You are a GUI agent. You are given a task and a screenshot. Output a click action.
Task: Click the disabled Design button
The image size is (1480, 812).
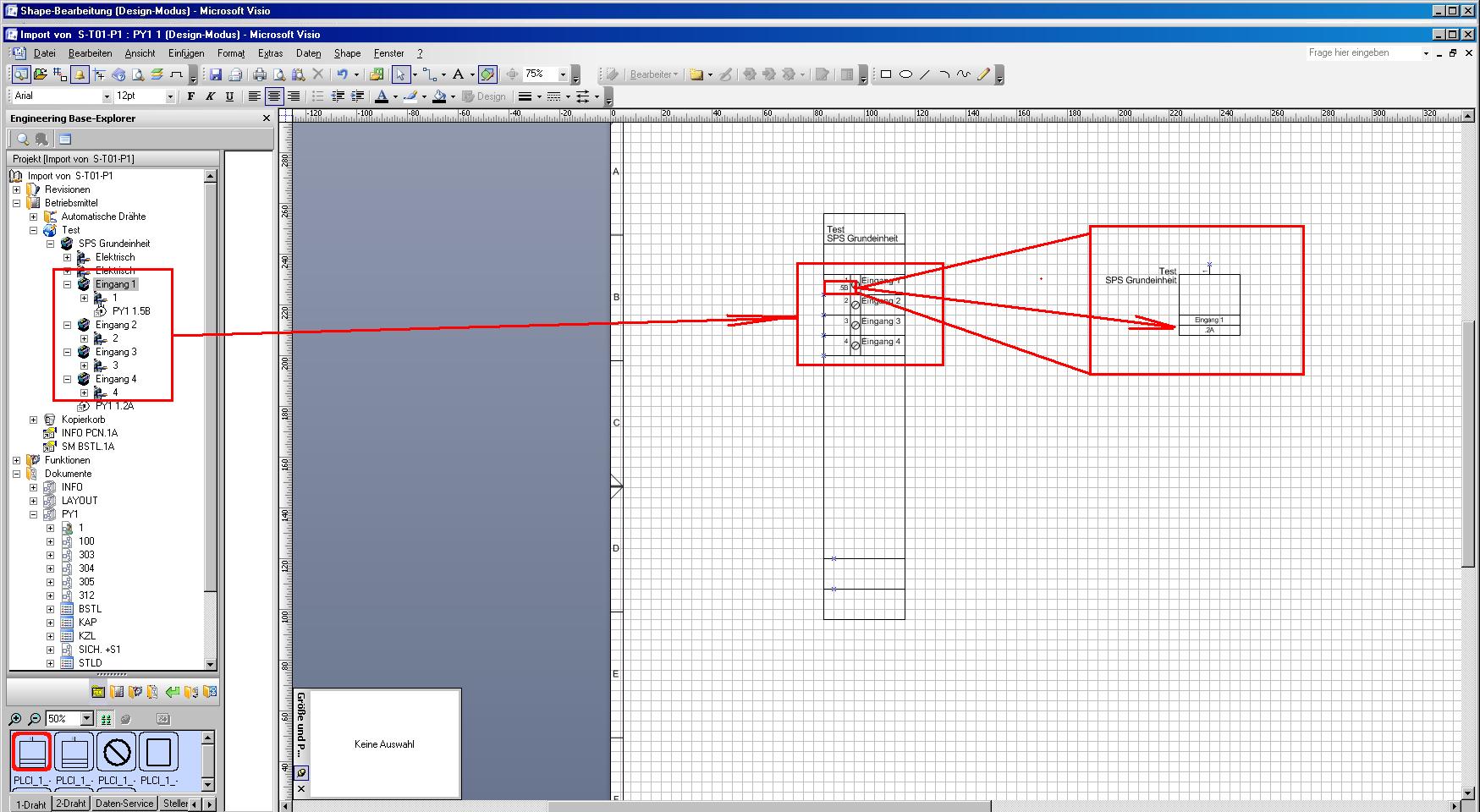tap(484, 96)
